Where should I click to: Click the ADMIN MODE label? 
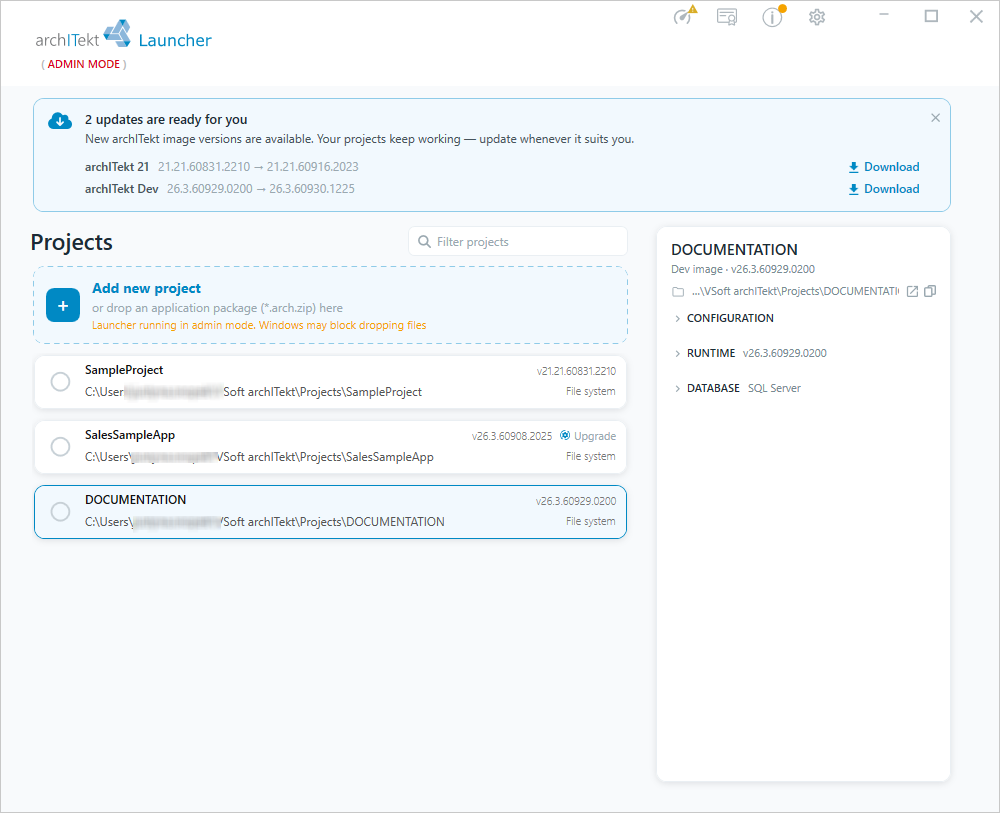tap(84, 64)
